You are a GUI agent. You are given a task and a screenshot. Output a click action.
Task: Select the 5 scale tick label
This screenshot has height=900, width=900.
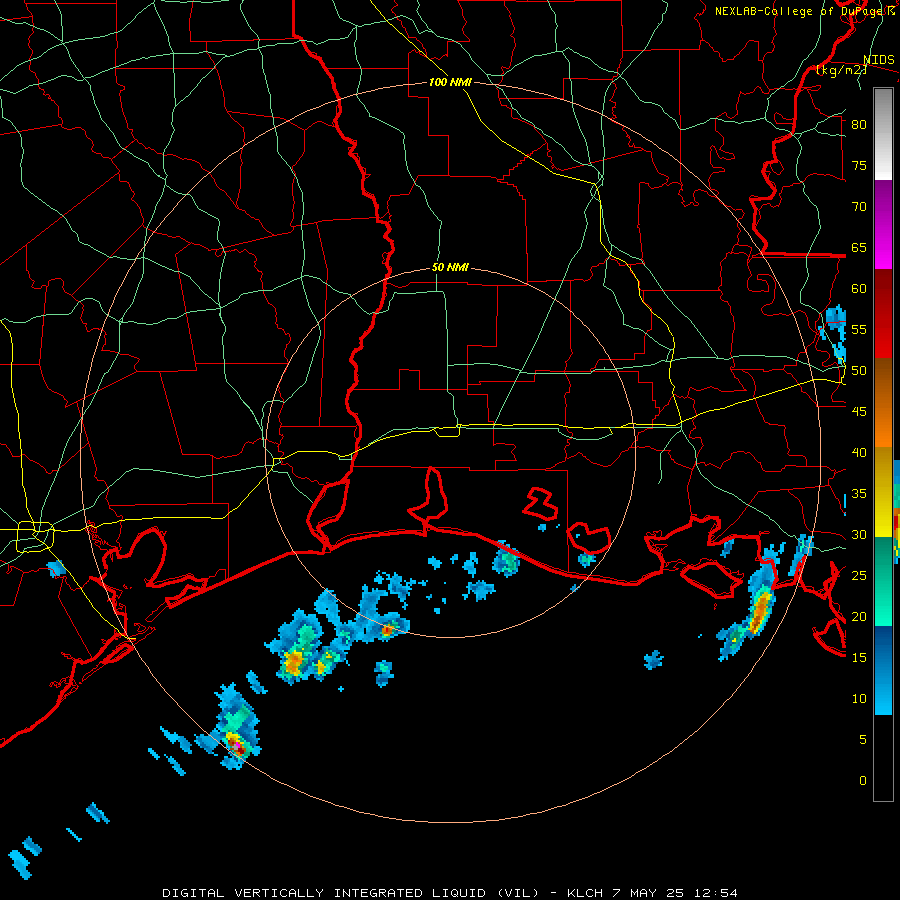pos(863,740)
